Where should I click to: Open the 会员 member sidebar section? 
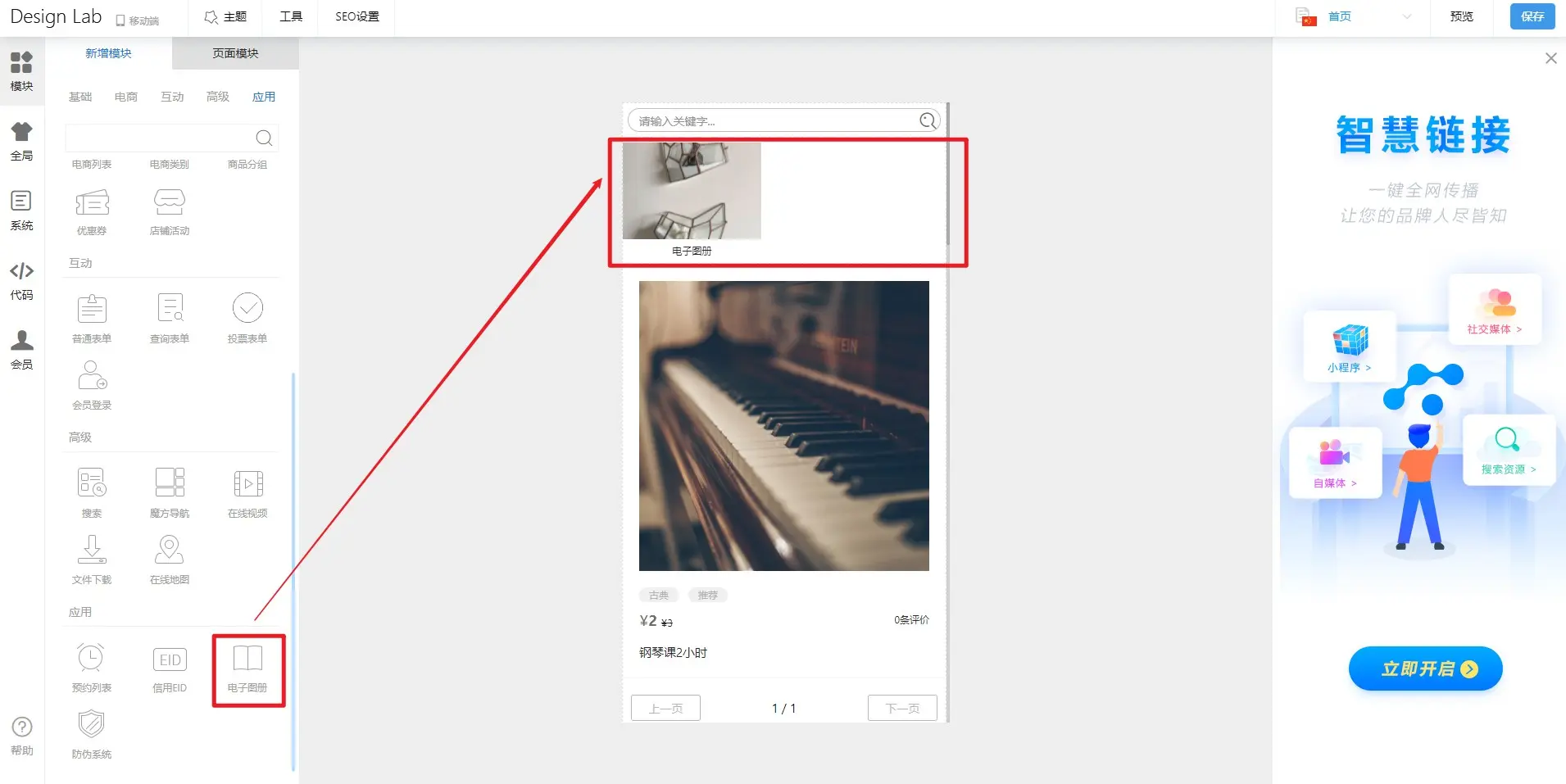point(22,350)
